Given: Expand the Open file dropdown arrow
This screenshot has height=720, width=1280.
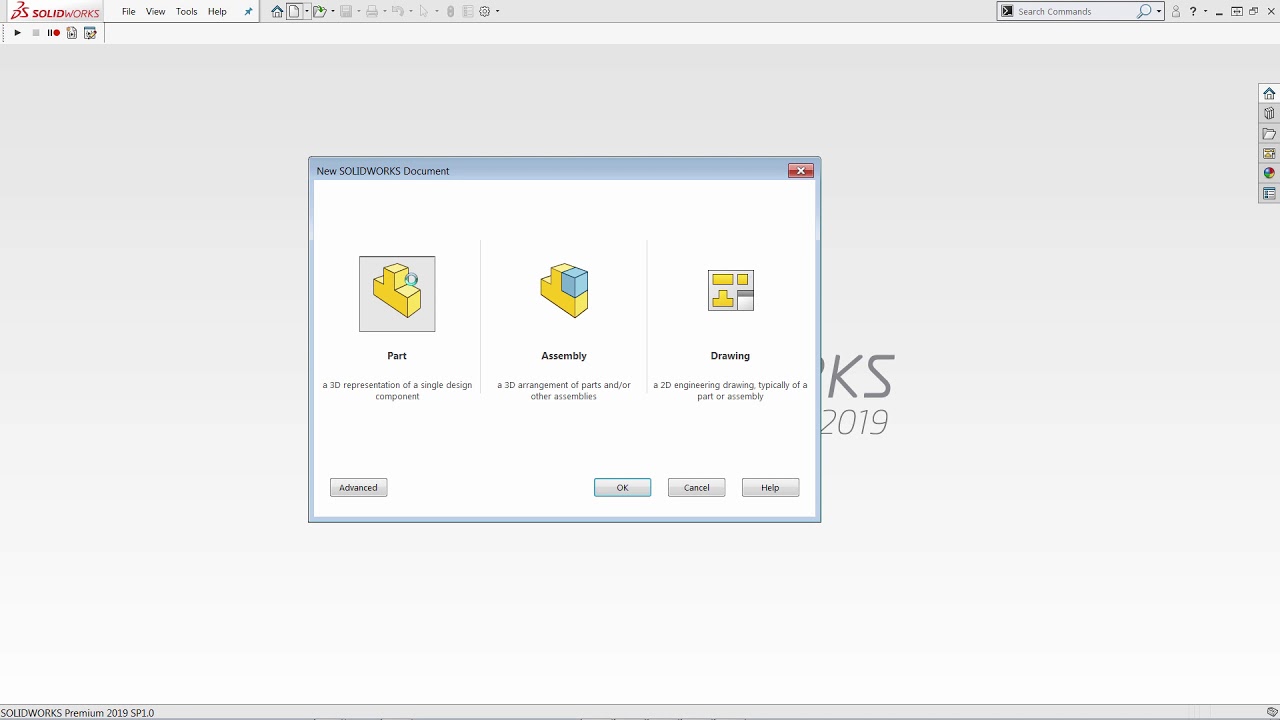Looking at the screenshot, I should coord(333,11).
